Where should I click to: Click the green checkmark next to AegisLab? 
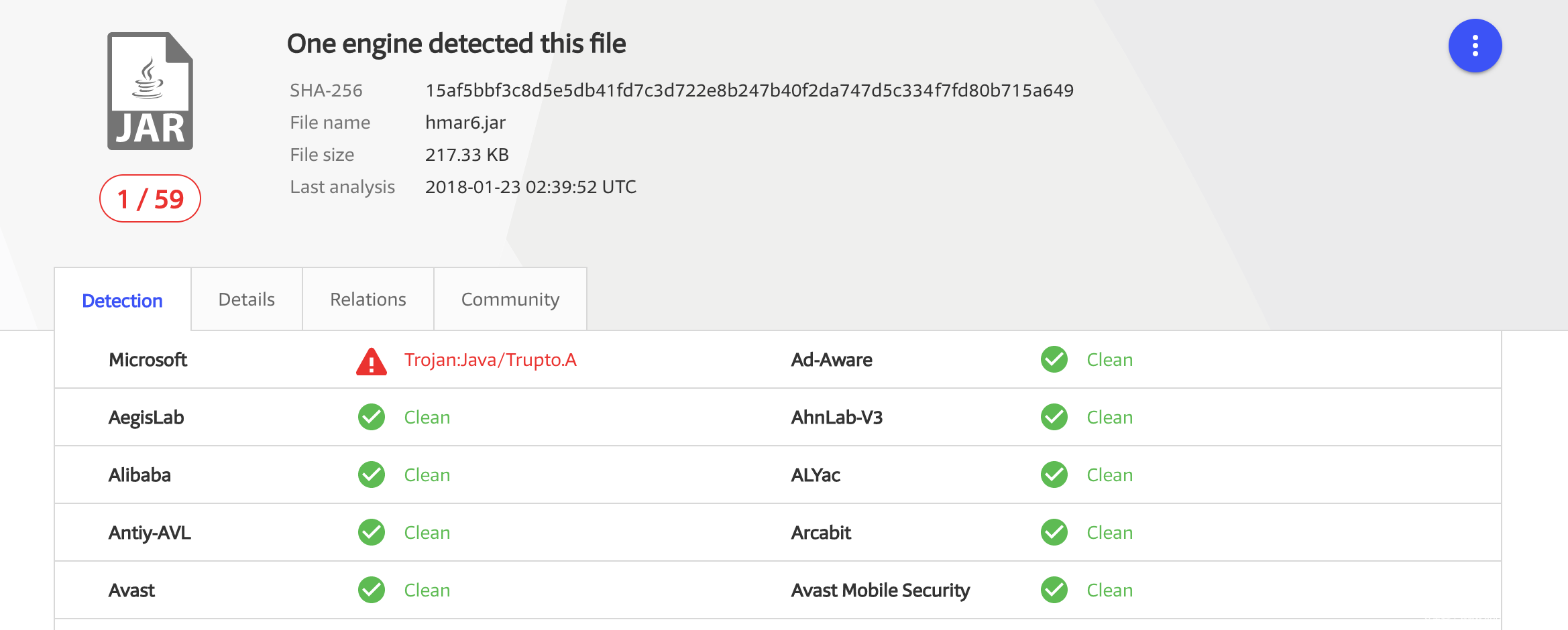click(x=371, y=417)
